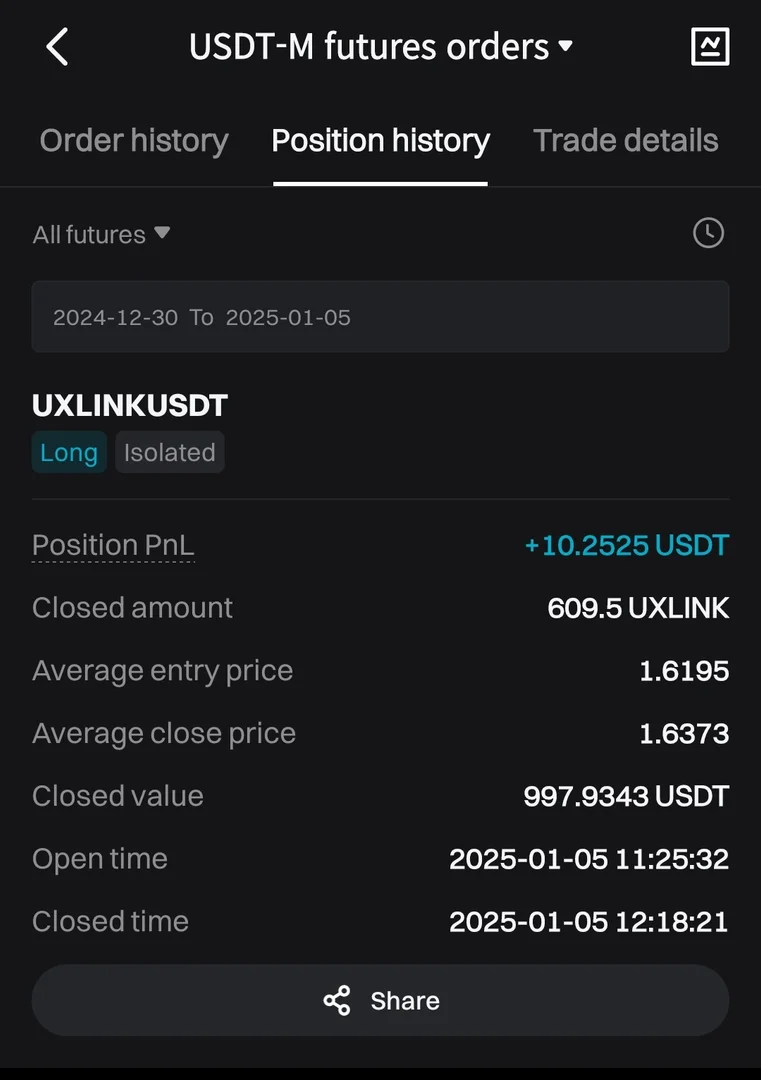This screenshot has height=1080, width=761.
Task: Tap the 997.9343 USDT closed value
Action: tap(626, 796)
